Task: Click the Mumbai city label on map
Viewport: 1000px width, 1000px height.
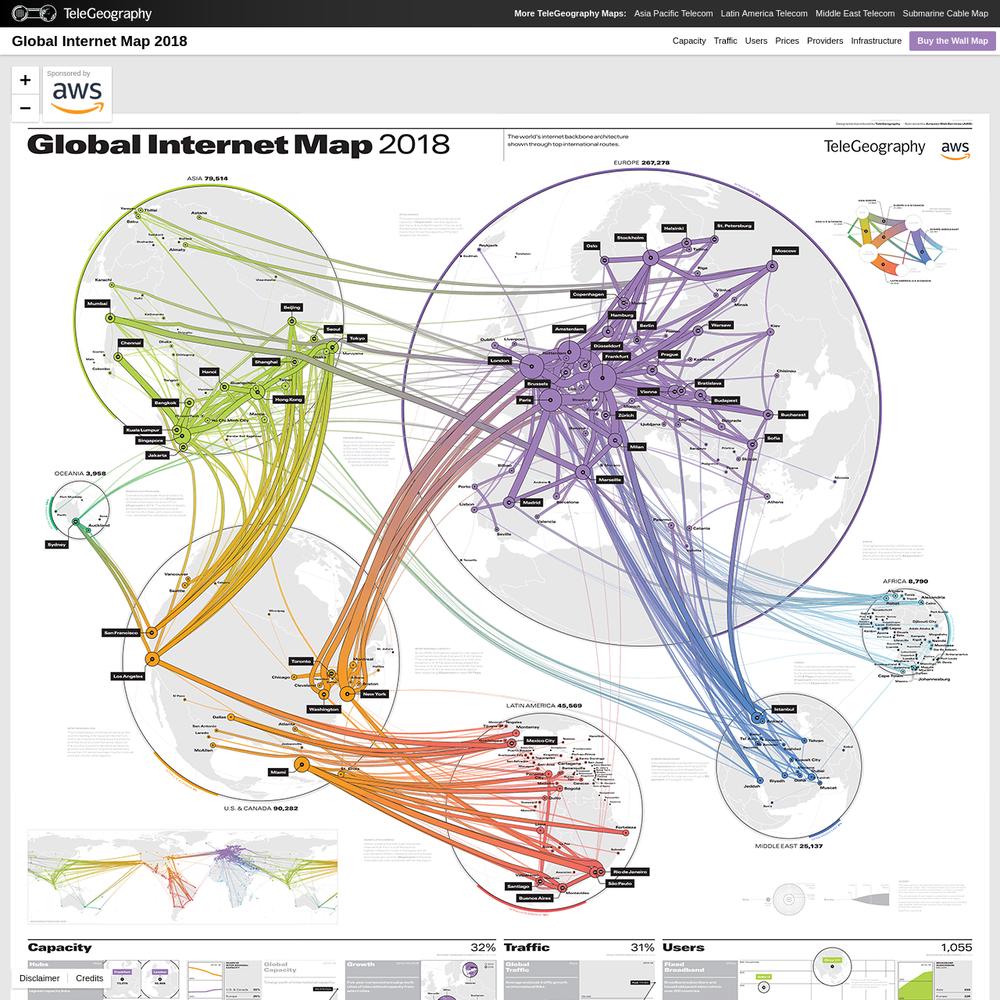Action: (x=98, y=304)
